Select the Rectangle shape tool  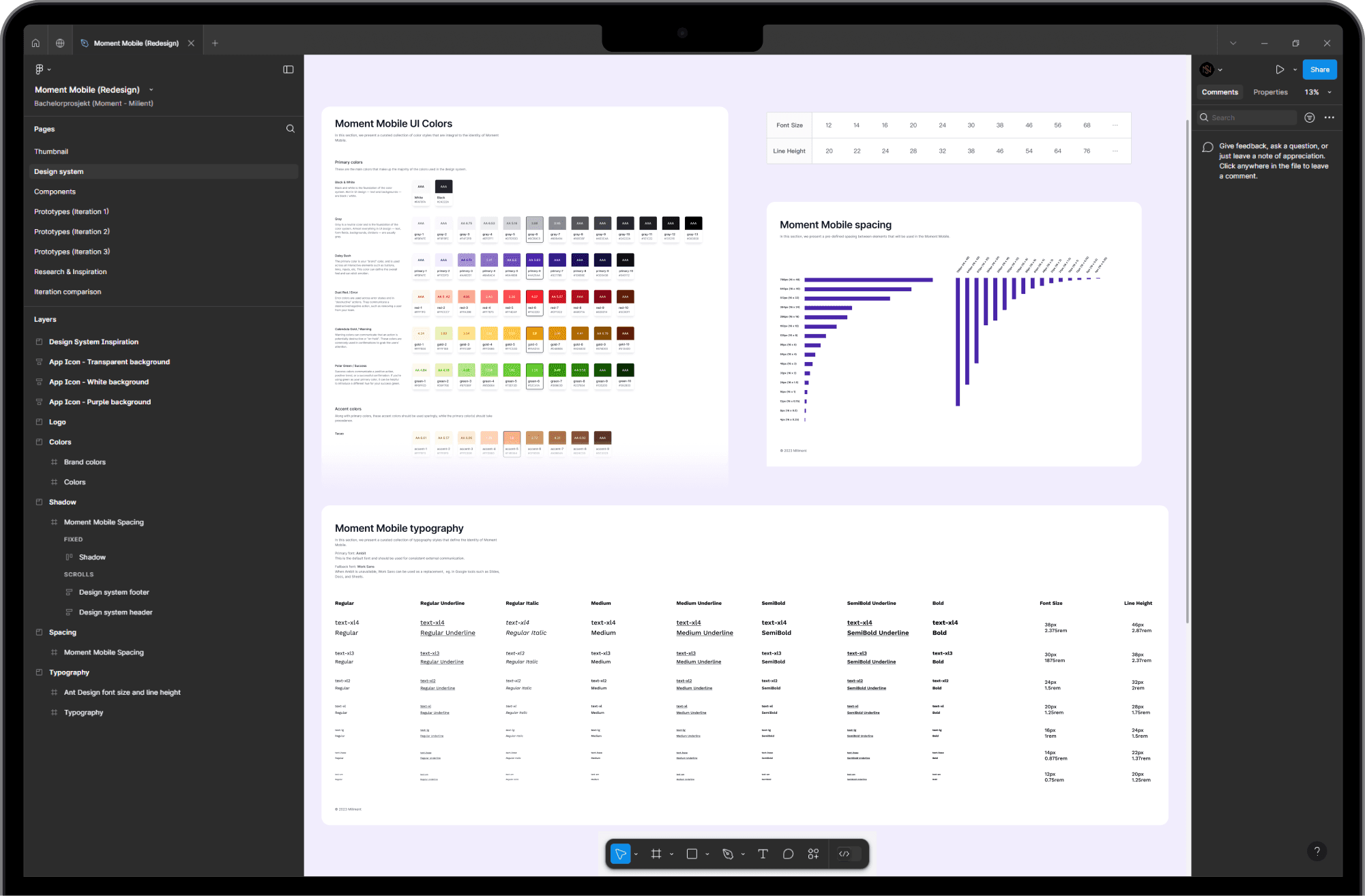(x=692, y=854)
